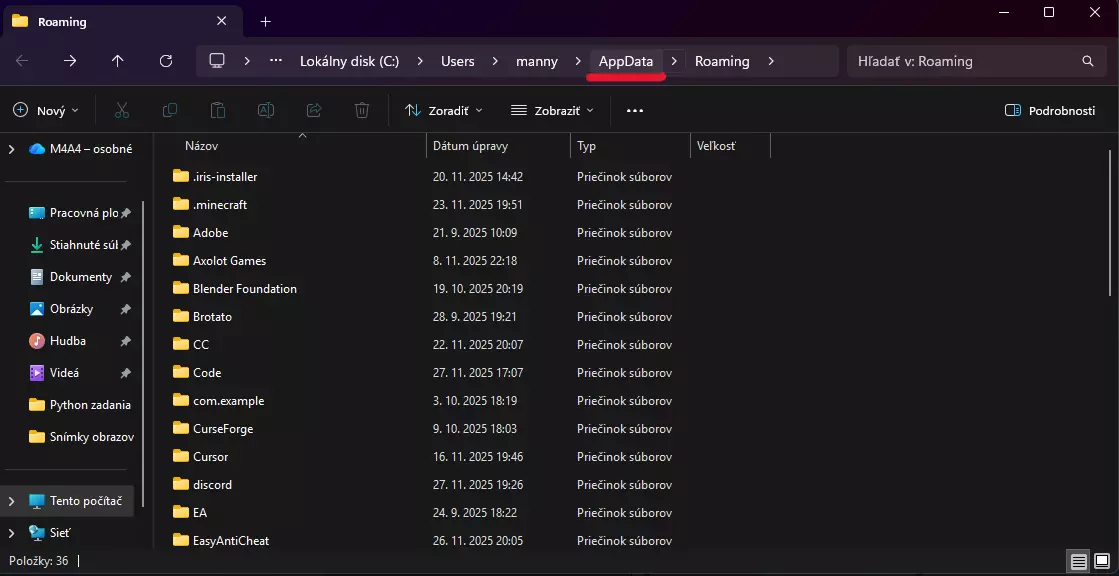Click the Share icon in toolbar

(x=314, y=110)
